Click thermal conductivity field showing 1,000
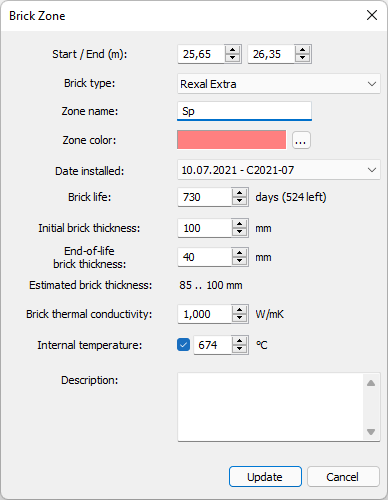The image size is (388, 500). click(x=205, y=314)
